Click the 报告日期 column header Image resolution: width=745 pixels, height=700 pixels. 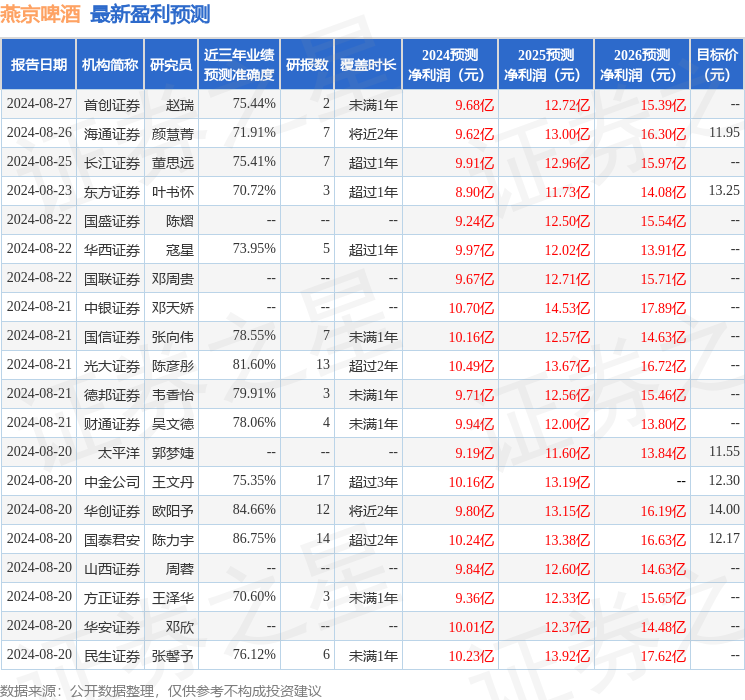pos(38,64)
